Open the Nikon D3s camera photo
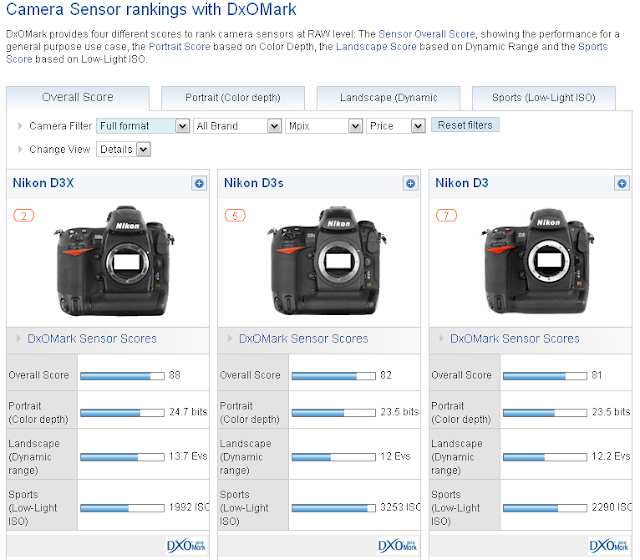Screen dimensions: 640x560 tap(327, 260)
